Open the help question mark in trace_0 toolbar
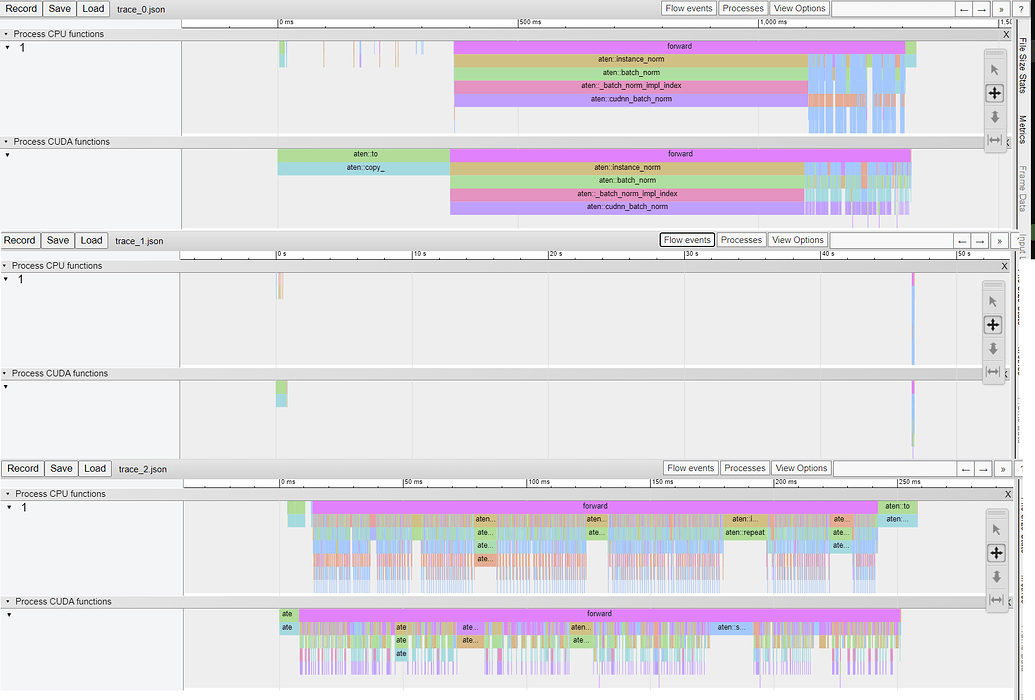Screen dimensions: 1035x700 tap(1020, 9)
